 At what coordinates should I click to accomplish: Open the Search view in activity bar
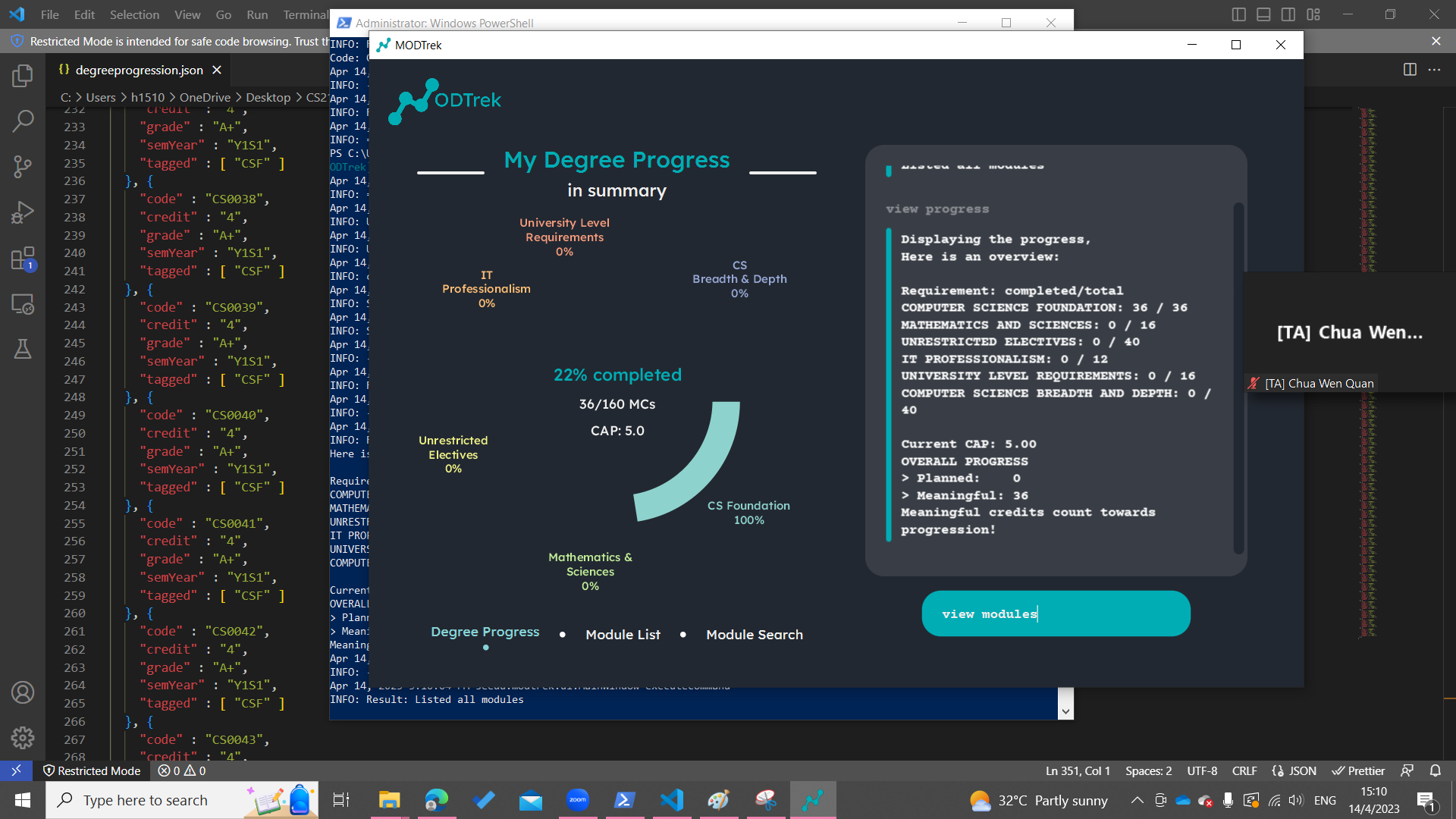[x=23, y=121]
